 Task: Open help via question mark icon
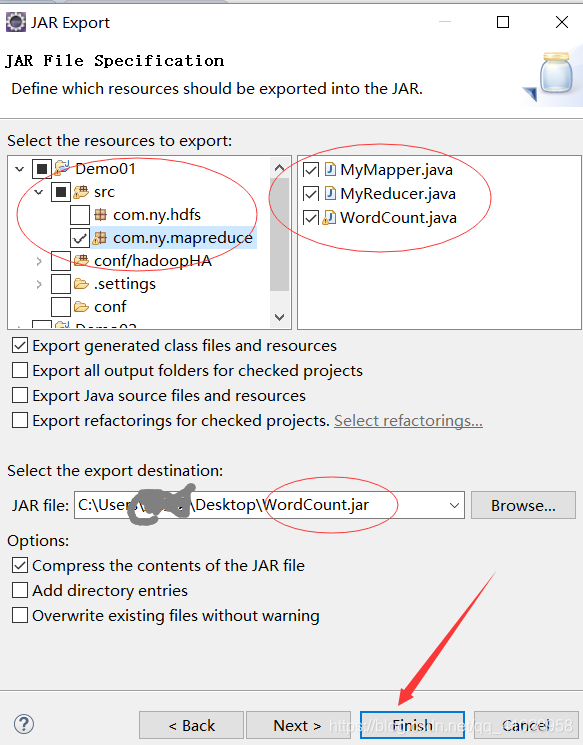[x=24, y=724]
